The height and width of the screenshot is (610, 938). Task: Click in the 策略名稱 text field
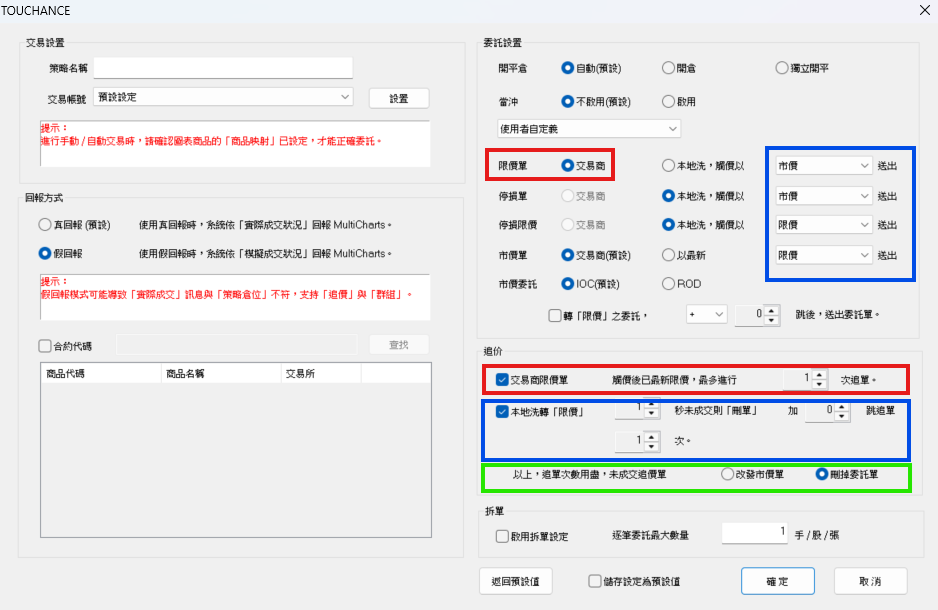tap(222, 68)
